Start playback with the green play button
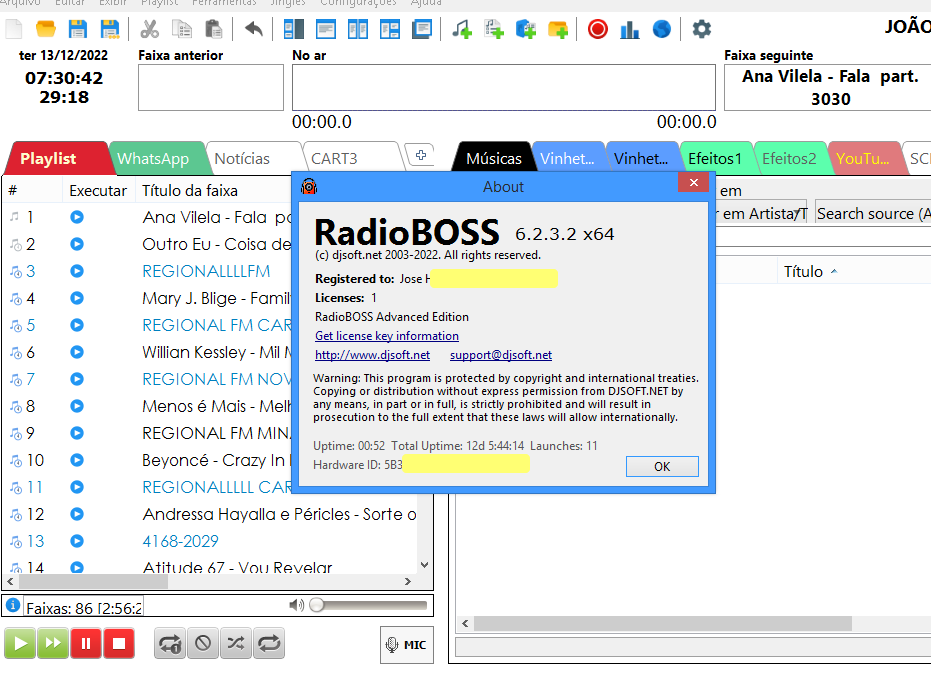The image size is (931, 678). (20, 644)
